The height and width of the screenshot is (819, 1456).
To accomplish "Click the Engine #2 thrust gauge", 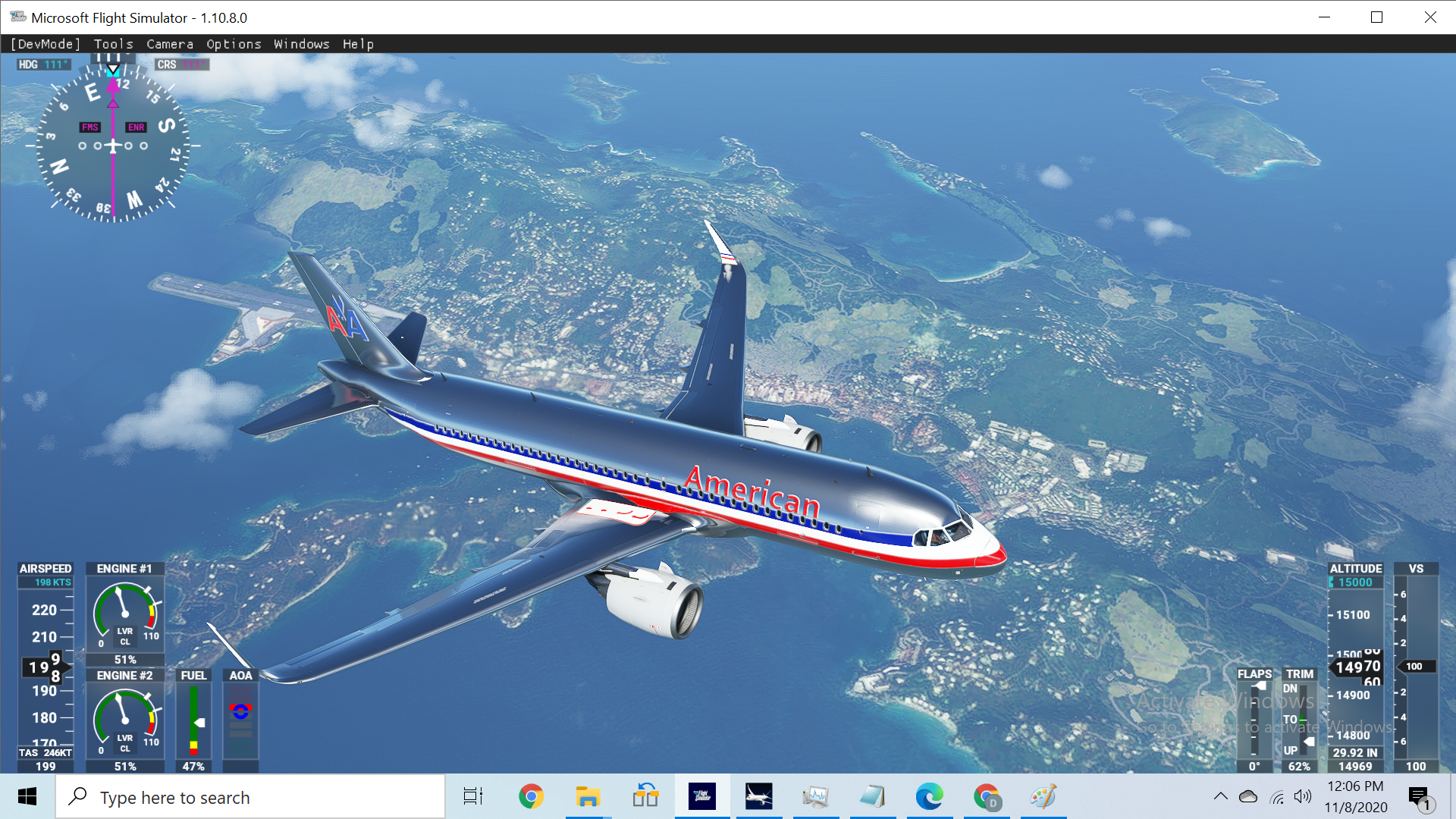I will tap(125, 721).
